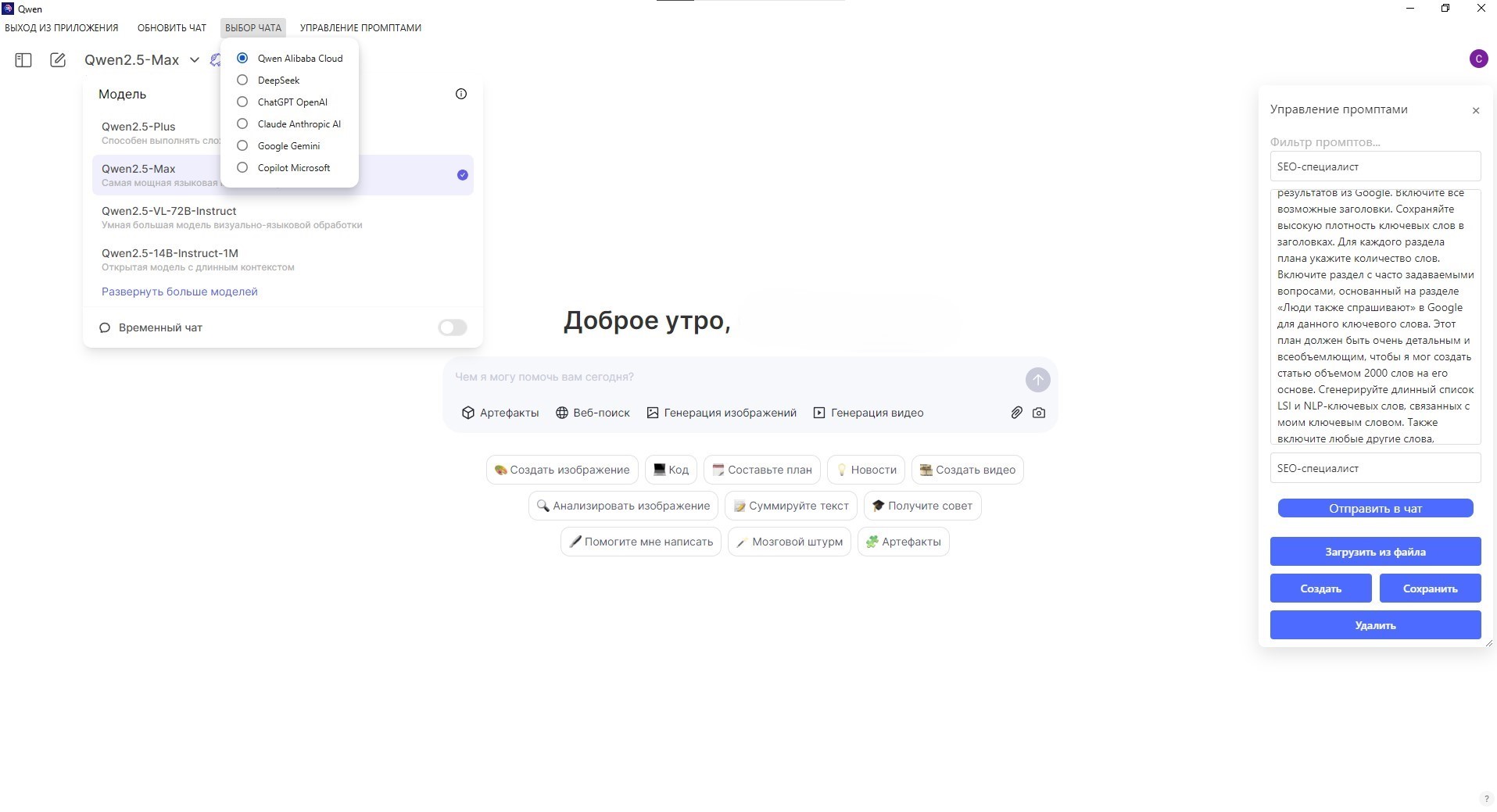This screenshot has height=812, width=1497.
Task: Toggle the sidebar panel icon
Action: (23, 60)
